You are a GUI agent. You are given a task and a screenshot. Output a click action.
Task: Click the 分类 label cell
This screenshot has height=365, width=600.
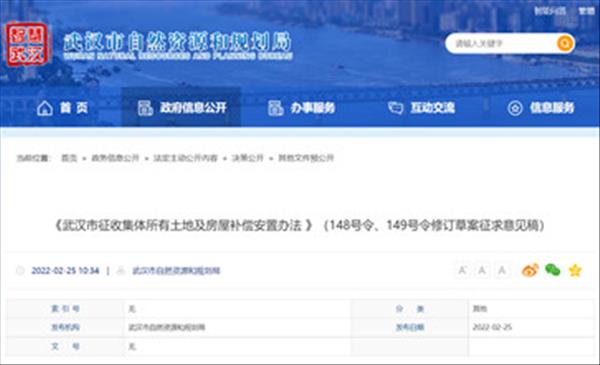(x=410, y=309)
